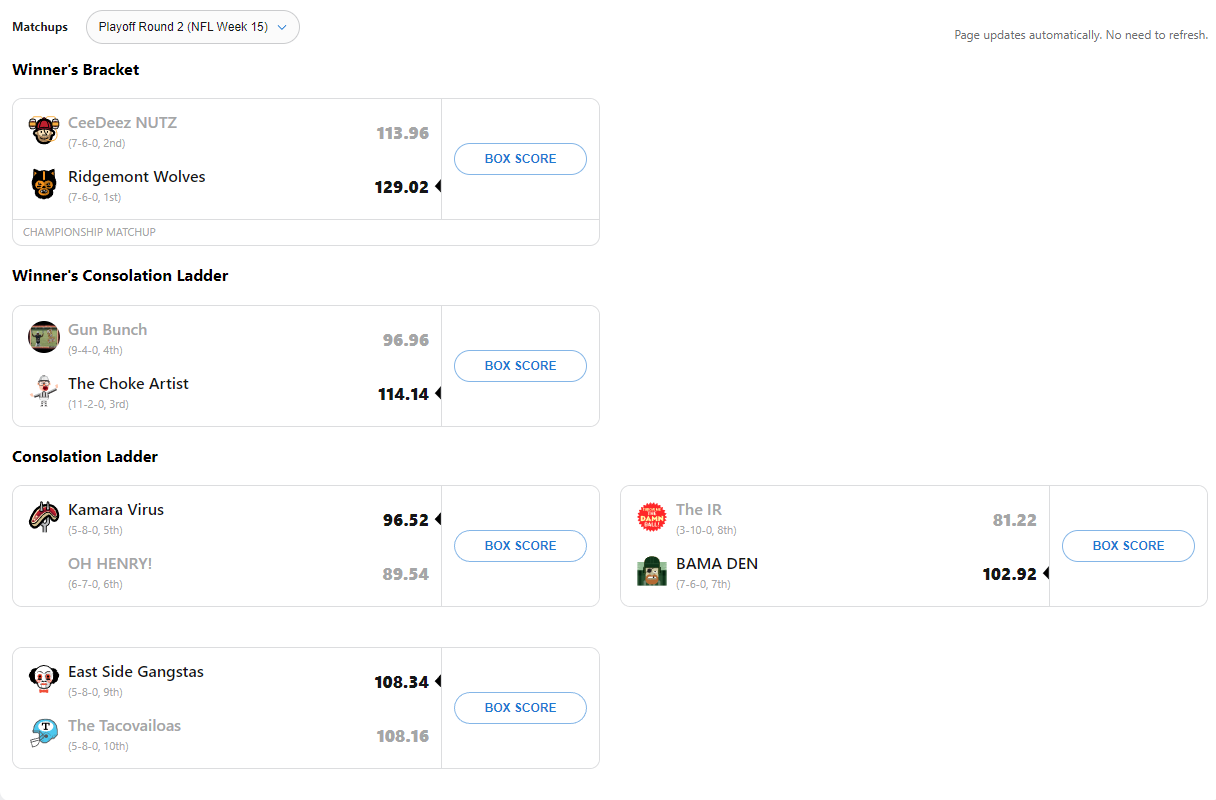Open Box Score for Gun Bunch matchup
The height and width of the screenshot is (800, 1216).
tap(520, 366)
